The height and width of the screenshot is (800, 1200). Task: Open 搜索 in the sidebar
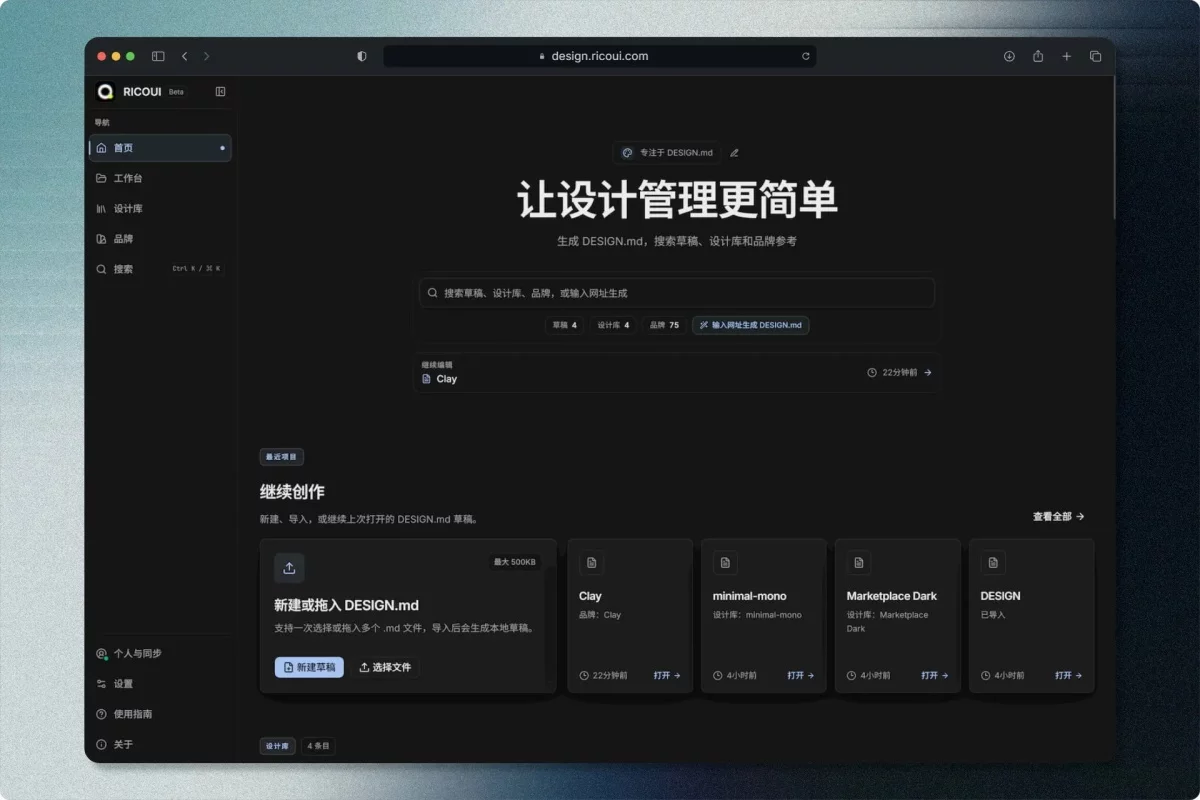160,269
